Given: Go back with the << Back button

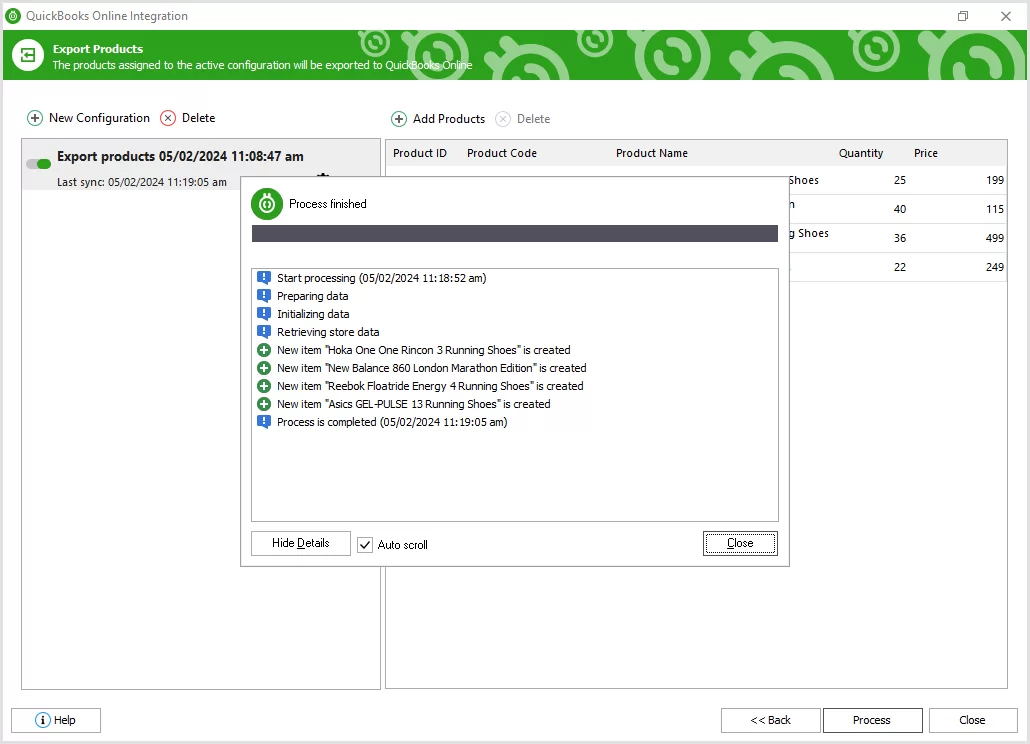Looking at the screenshot, I should click(x=770, y=720).
